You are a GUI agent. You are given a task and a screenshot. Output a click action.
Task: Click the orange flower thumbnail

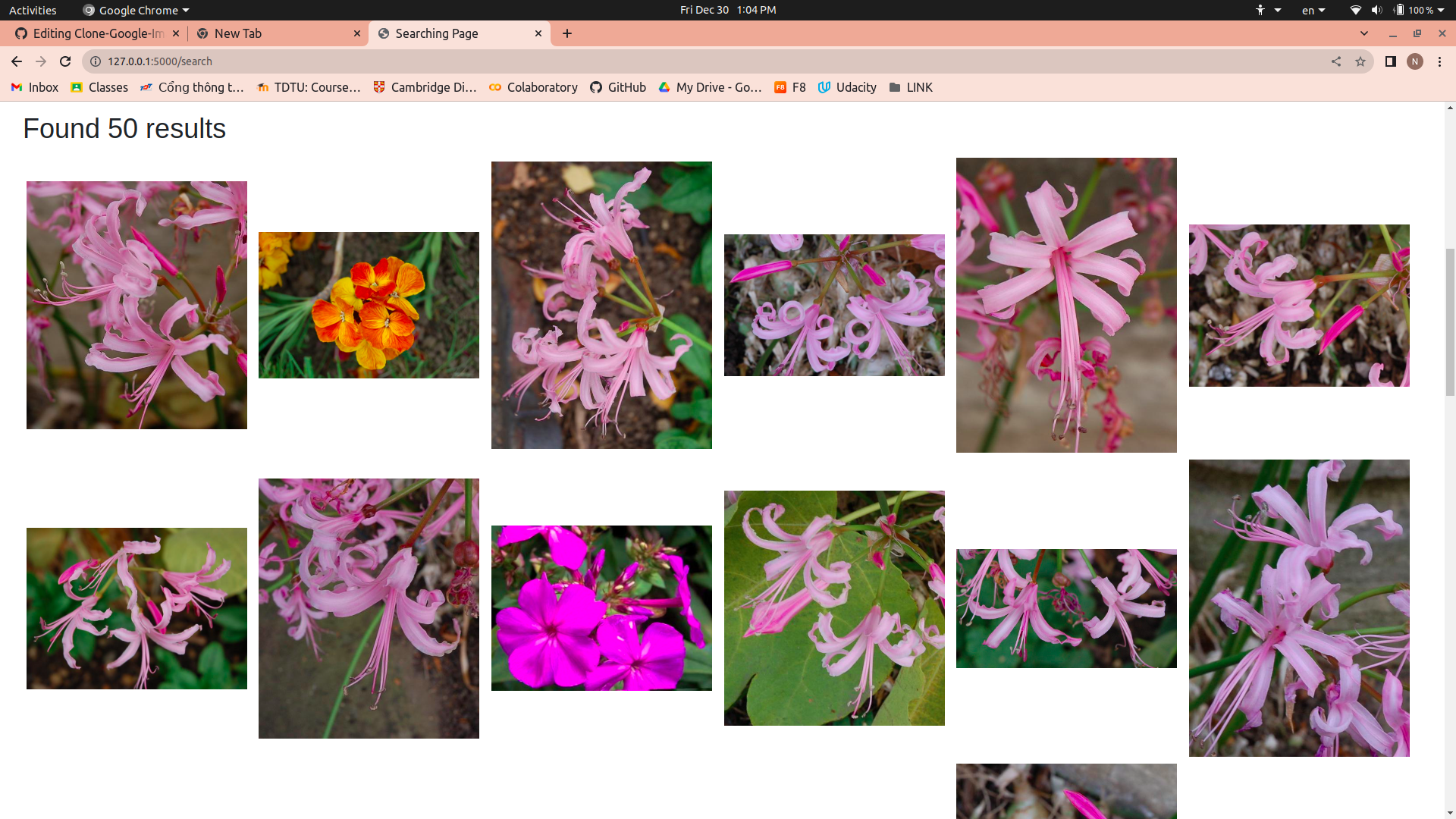tap(369, 305)
